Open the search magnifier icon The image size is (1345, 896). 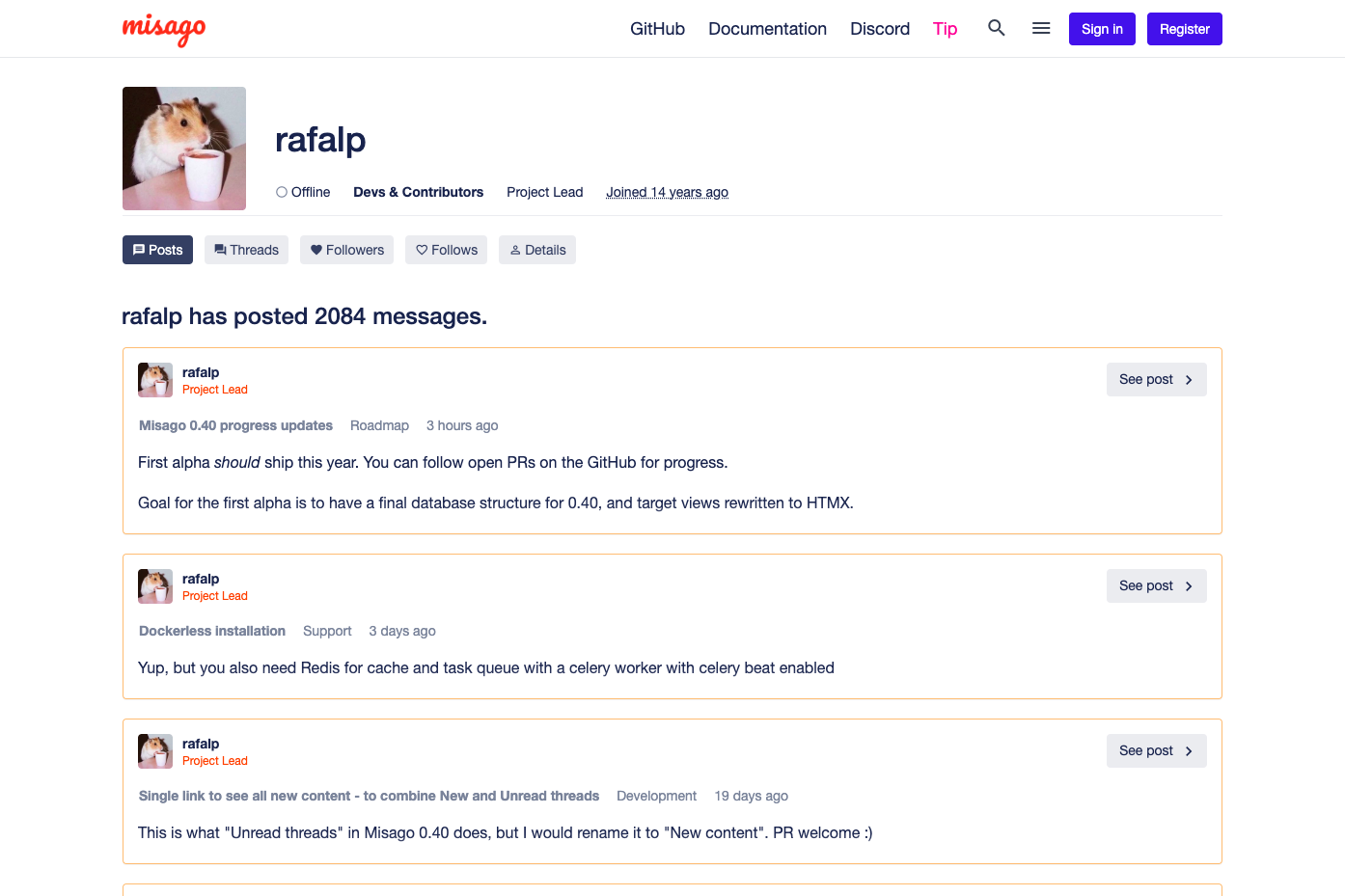(x=997, y=28)
